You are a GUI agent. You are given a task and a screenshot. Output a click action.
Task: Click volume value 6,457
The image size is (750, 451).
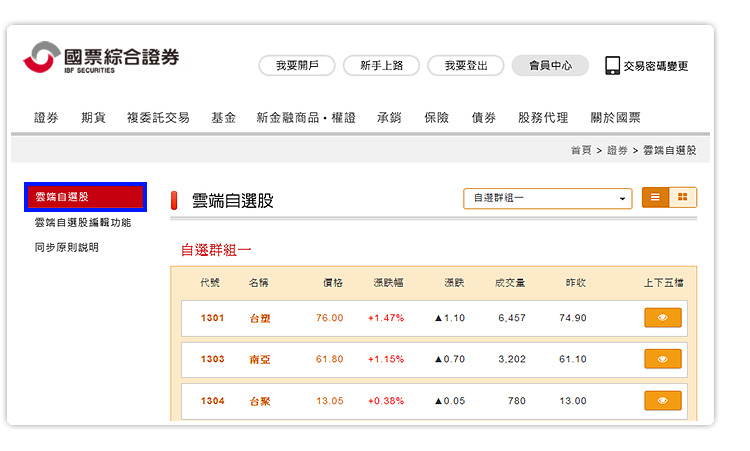point(512,318)
